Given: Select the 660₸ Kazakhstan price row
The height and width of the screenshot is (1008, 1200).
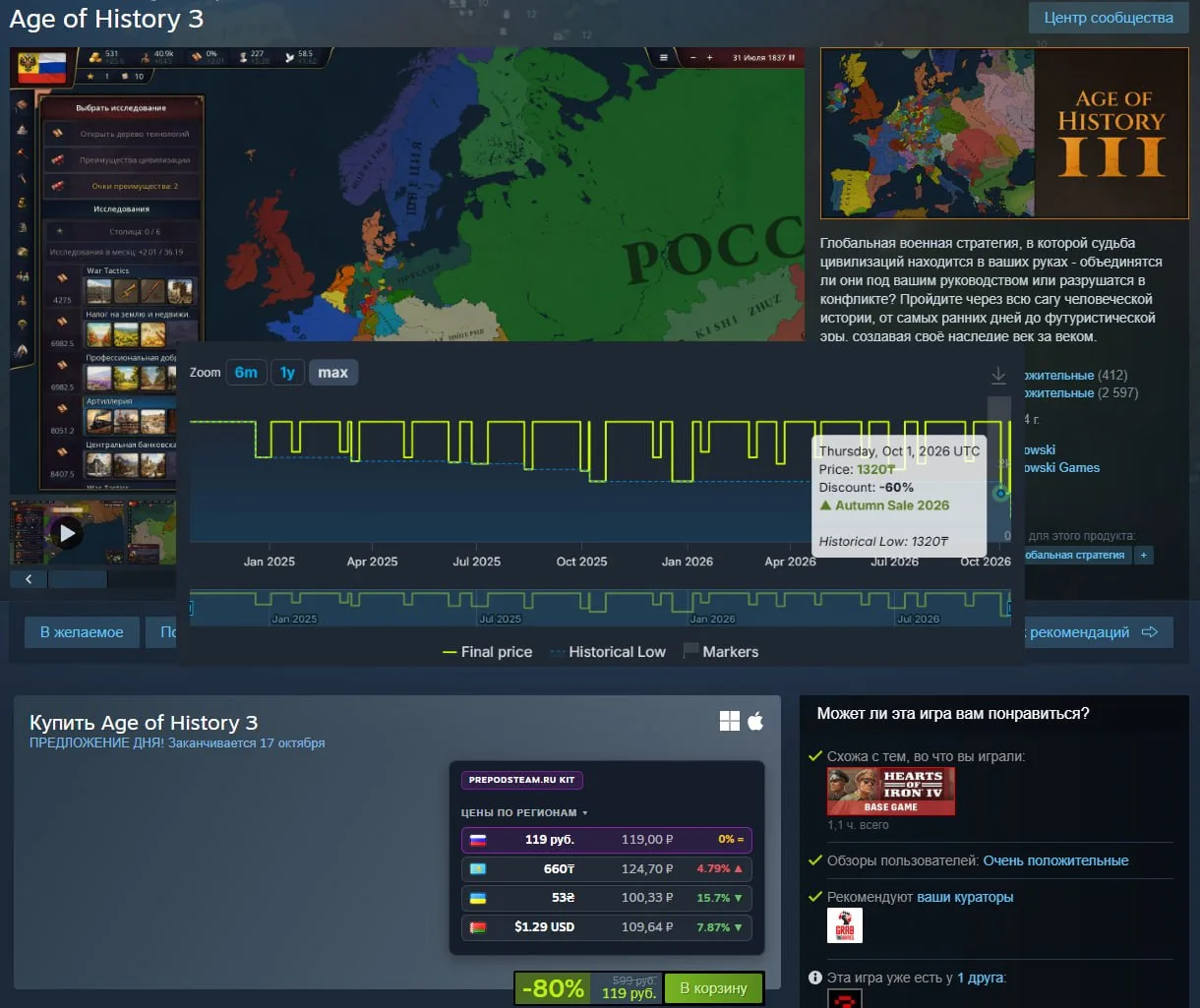Looking at the screenshot, I should 606,869.
